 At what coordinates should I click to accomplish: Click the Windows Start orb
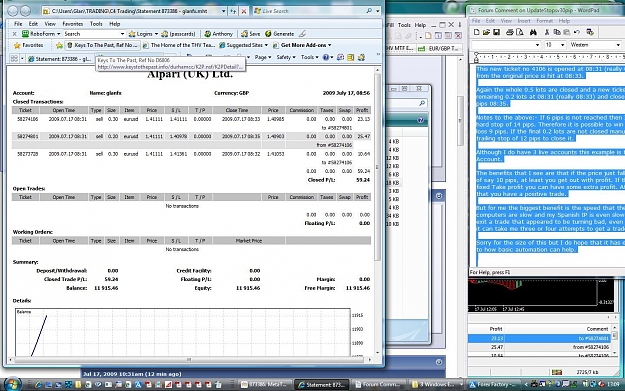[12, 384]
